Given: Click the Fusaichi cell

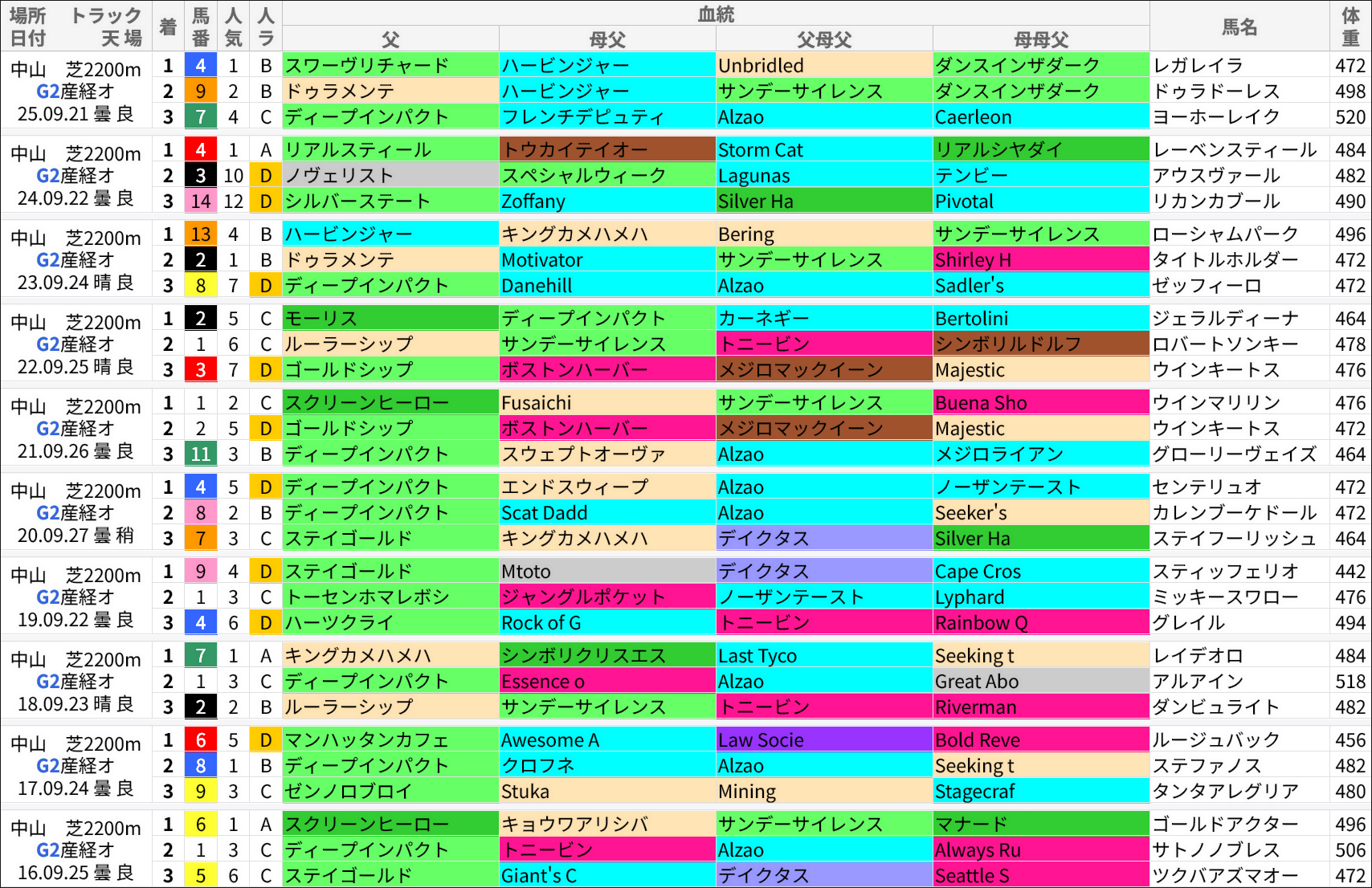Looking at the screenshot, I should [607, 403].
